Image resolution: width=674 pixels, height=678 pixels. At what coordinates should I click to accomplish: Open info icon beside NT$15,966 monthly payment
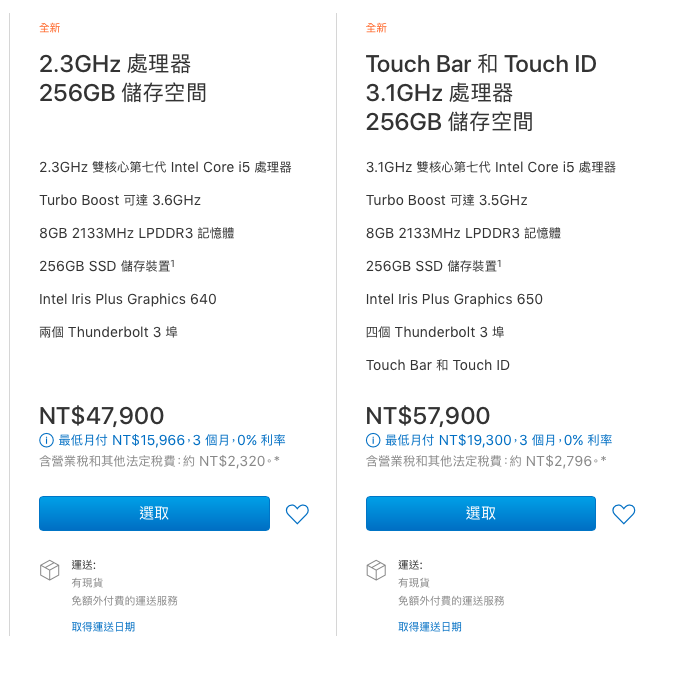[x=46, y=440]
